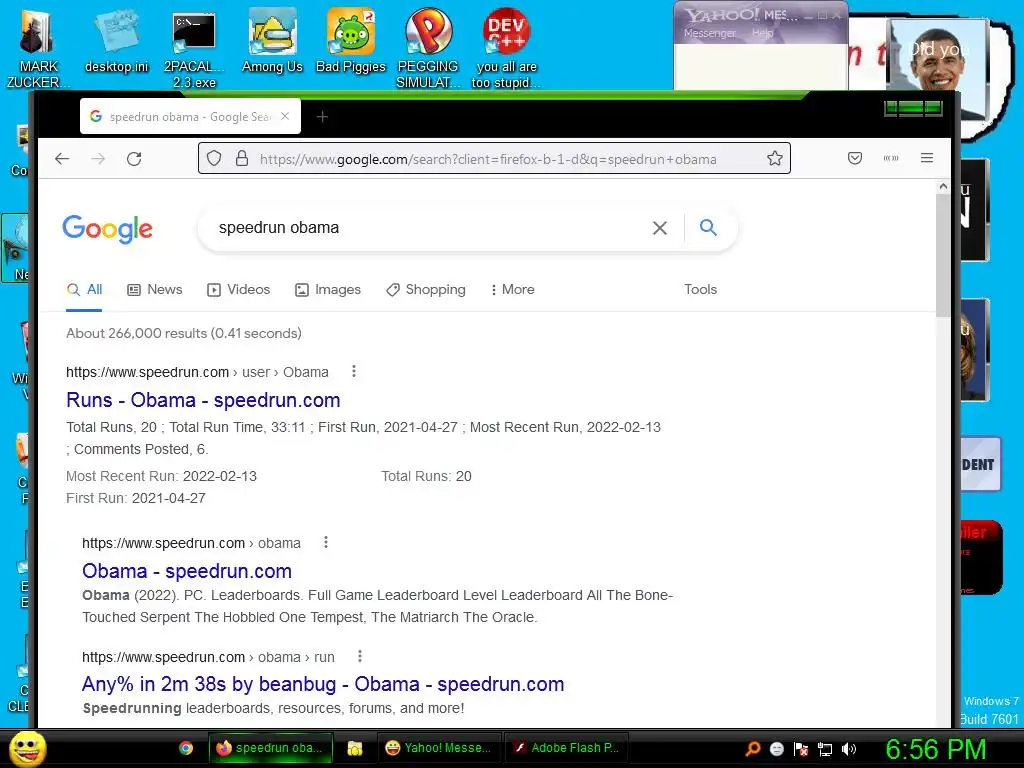This screenshot has height=768, width=1024.
Task: Select the MARK ZUCKER desktop icon
Action: coord(38,50)
